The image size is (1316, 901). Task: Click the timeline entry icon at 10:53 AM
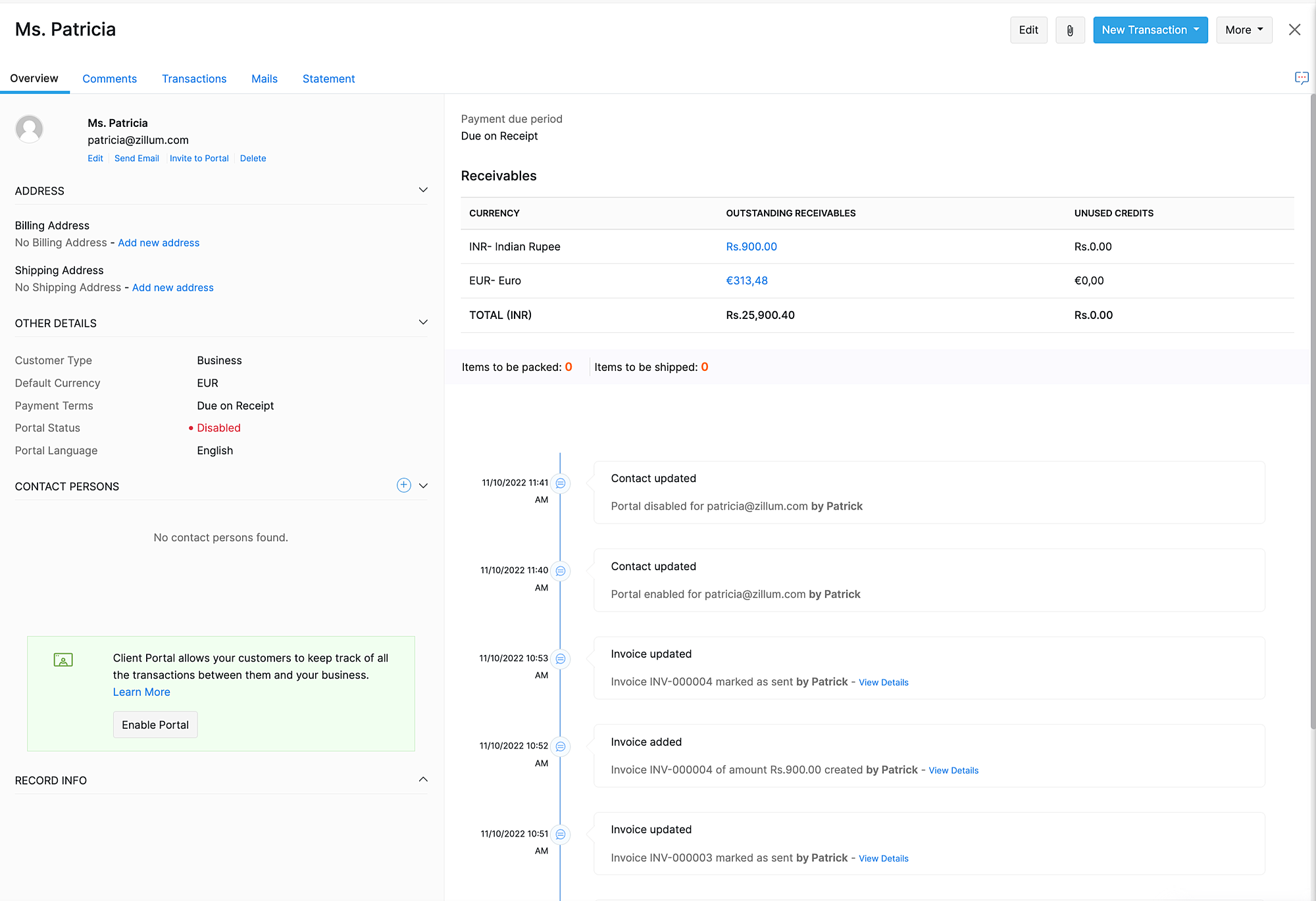(x=561, y=659)
